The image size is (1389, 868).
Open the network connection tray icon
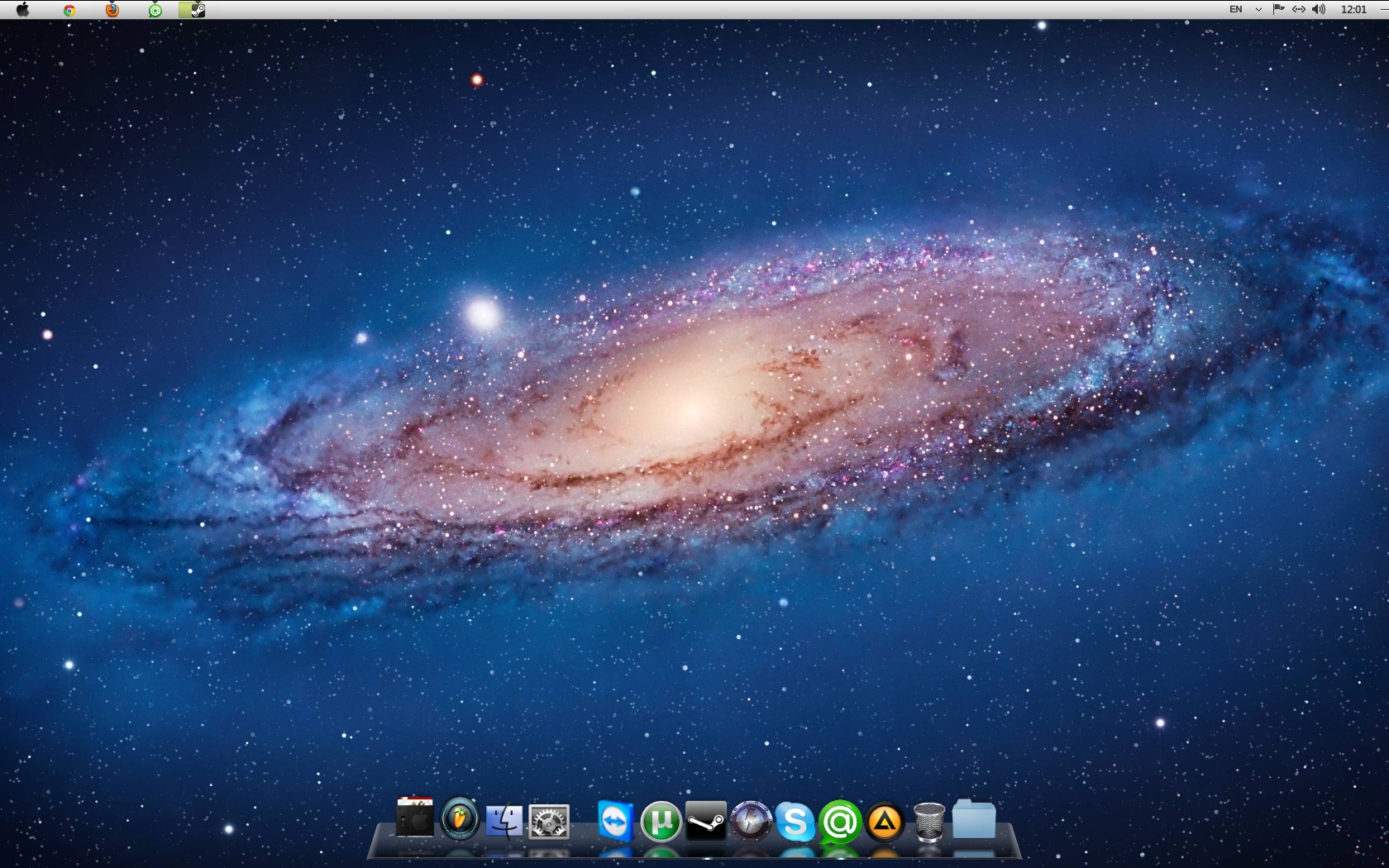point(1298,10)
